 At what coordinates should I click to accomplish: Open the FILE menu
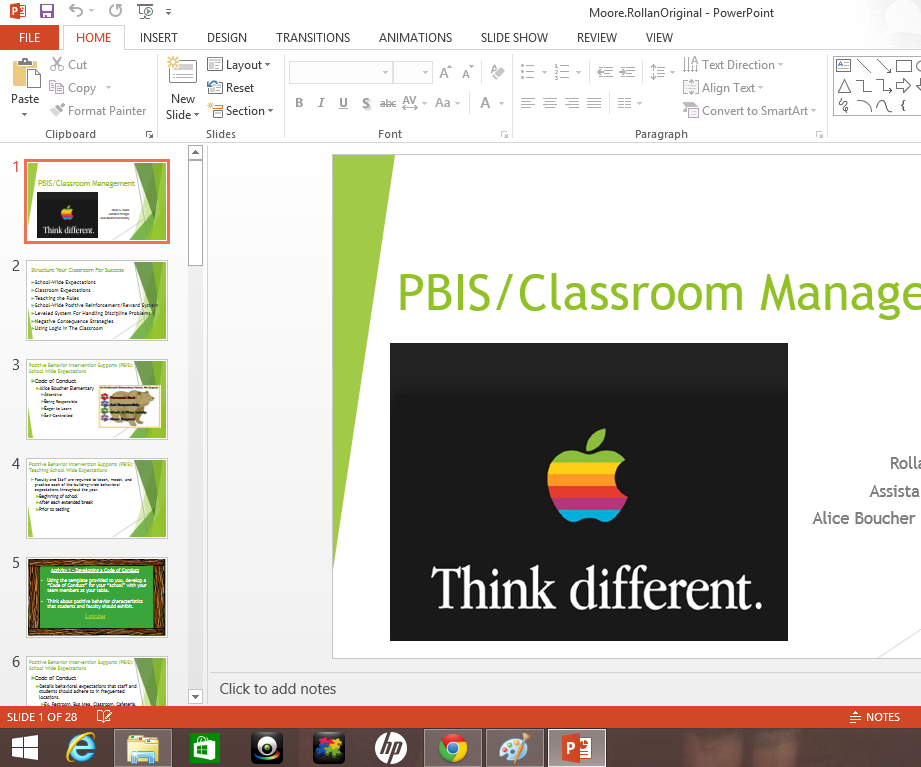[30, 37]
